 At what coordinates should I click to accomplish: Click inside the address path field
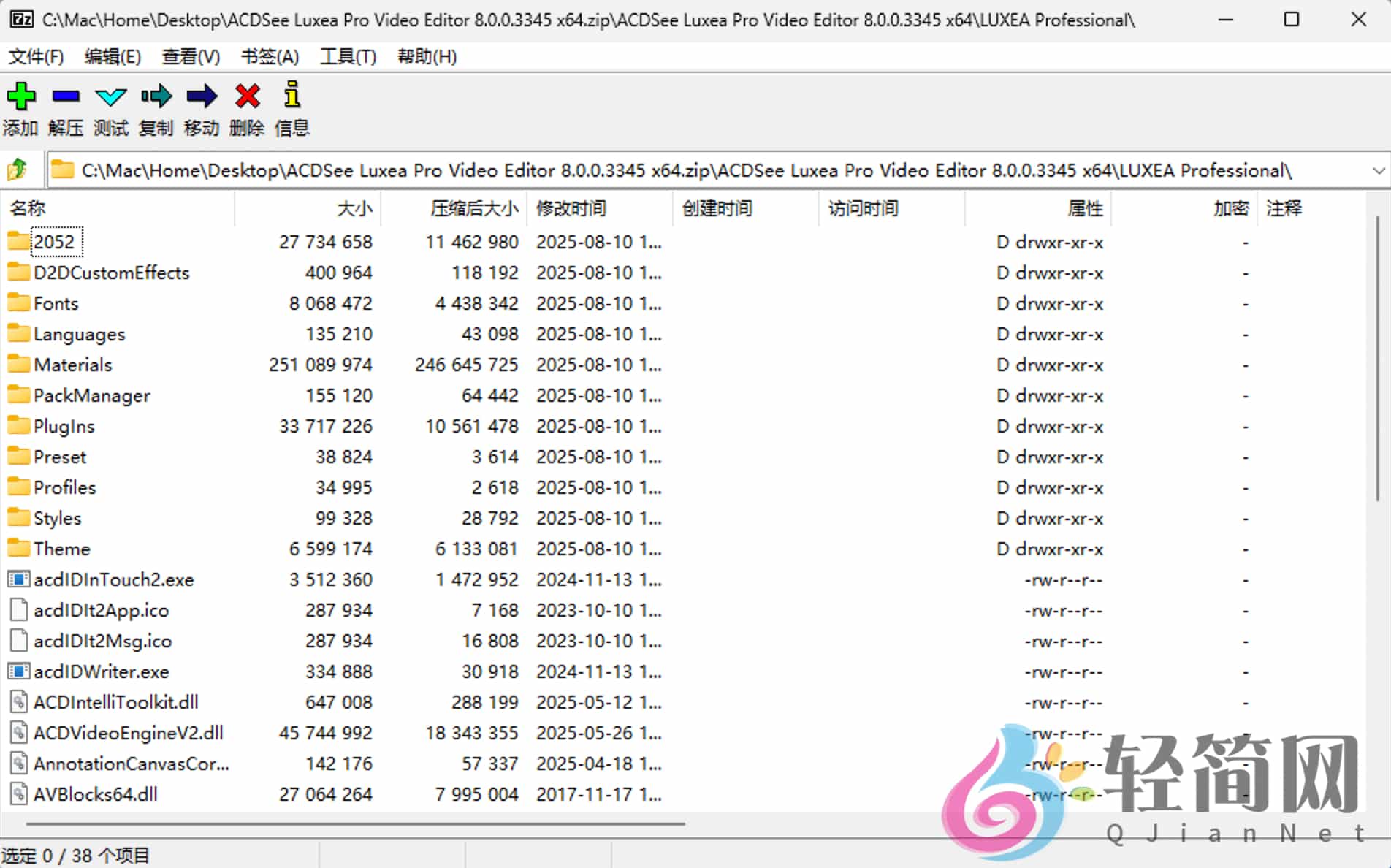(658, 170)
